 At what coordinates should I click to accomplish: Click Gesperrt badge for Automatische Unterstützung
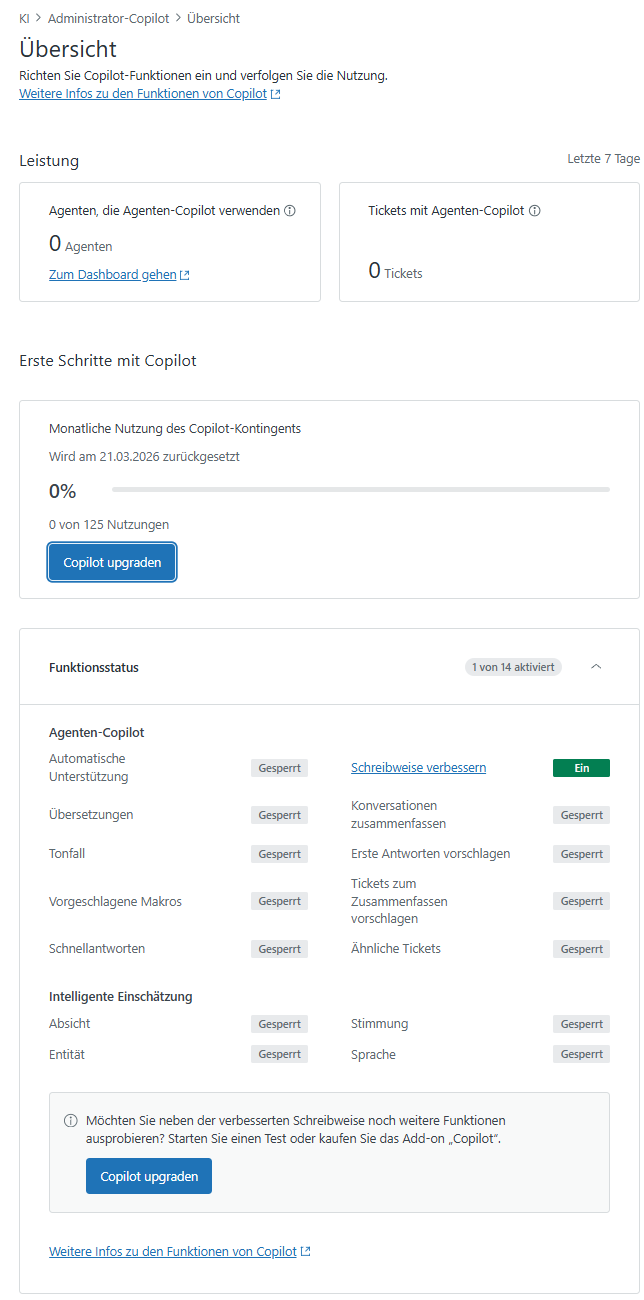[x=279, y=768]
